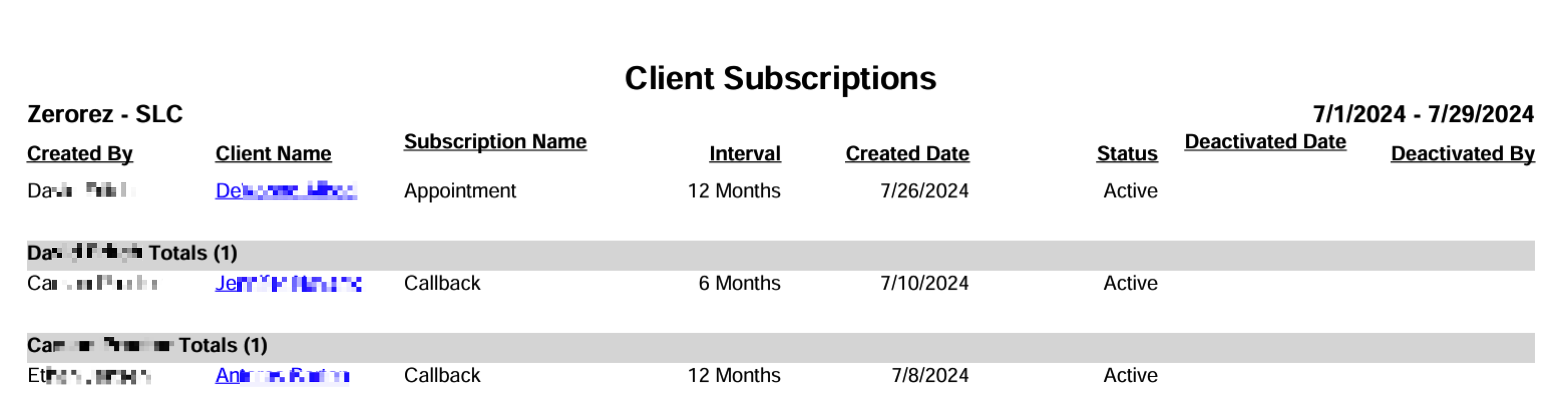The width and height of the screenshot is (1568, 419).
Task: Click the Status column header
Action: point(1127,153)
